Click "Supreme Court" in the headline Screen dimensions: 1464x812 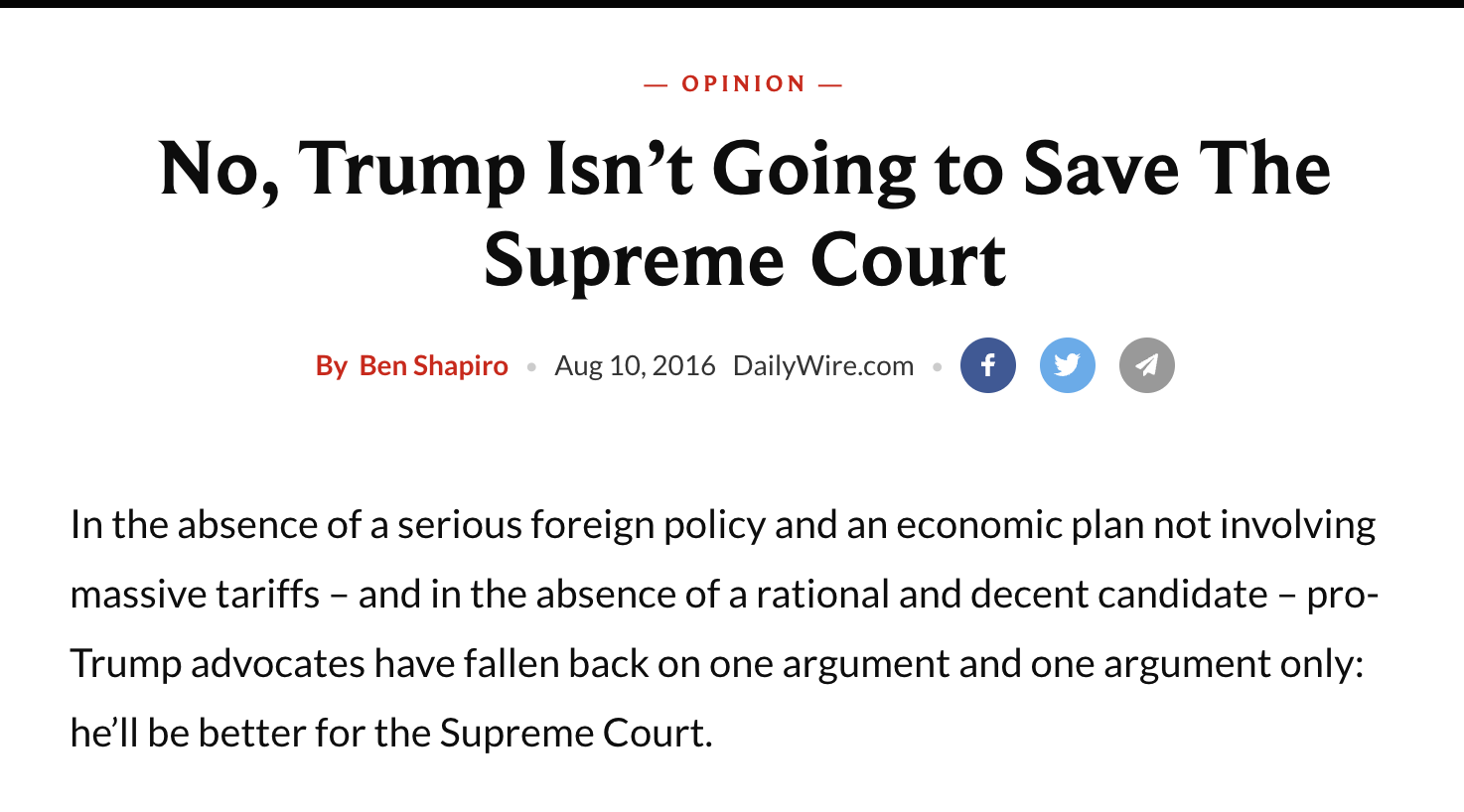click(x=744, y=260)
